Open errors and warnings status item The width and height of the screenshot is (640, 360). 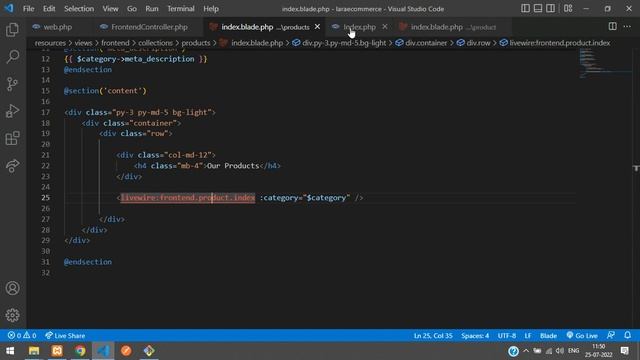22,336
